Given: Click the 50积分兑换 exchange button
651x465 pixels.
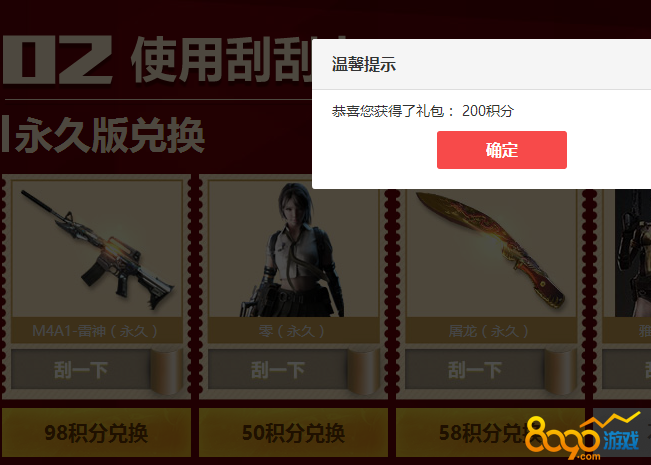Looking at the screenshot, I should (x=294, y=433).
